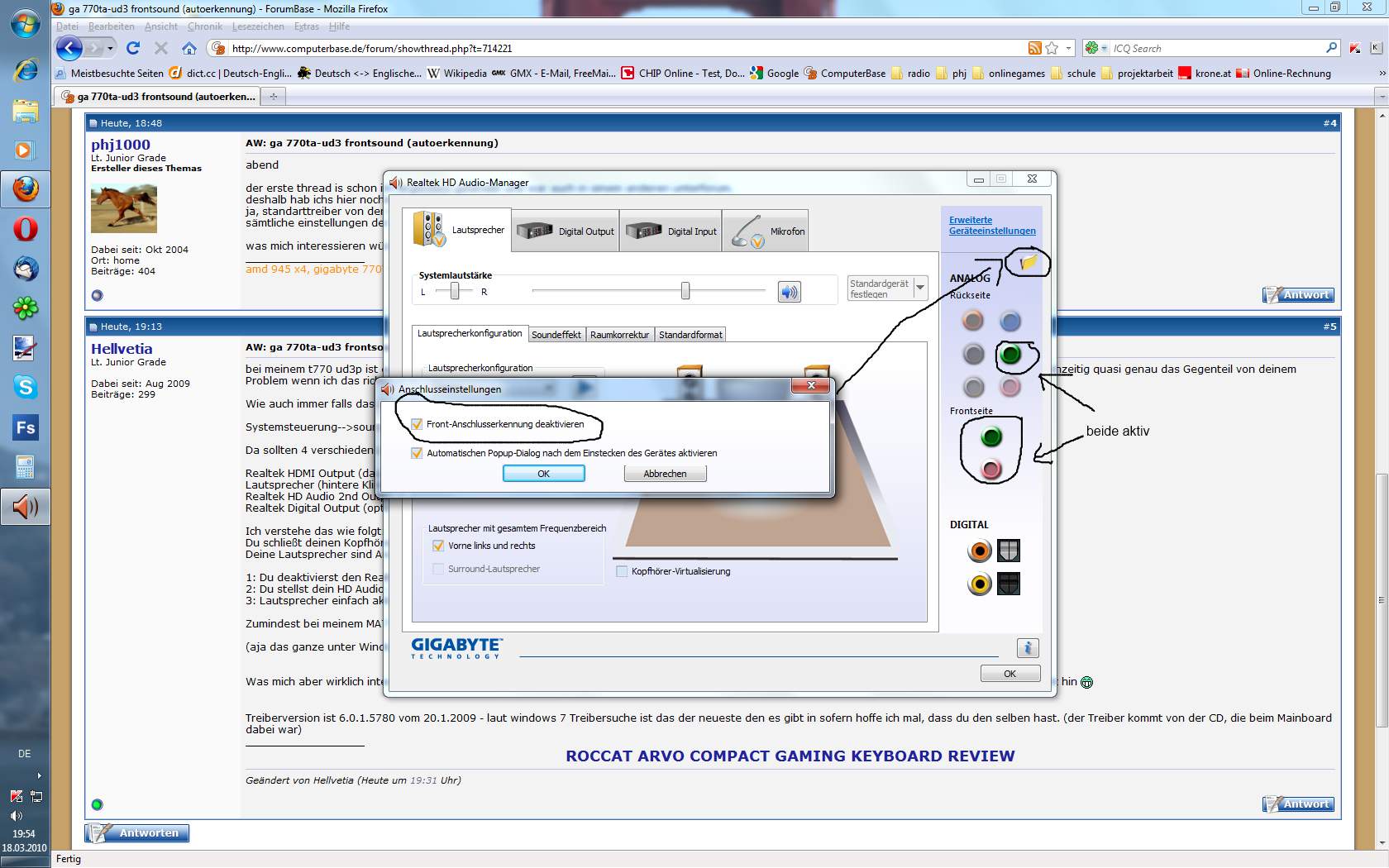This screenshot has height=868, width=1389.
Task: Open Thunderbird mail from taskbar
Action: pos(25,269)
